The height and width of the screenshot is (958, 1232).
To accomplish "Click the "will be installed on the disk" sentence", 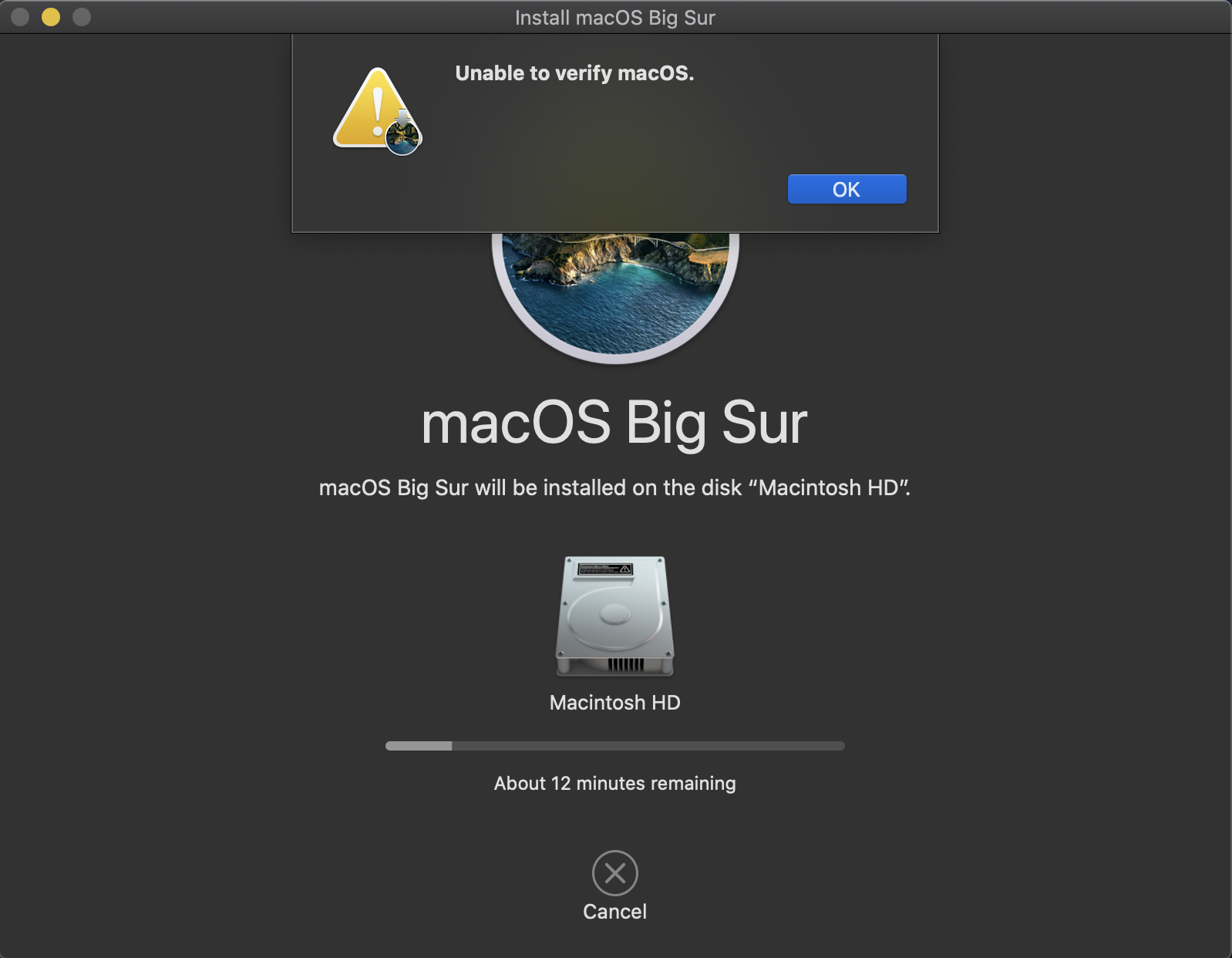I will coord(614,488).
